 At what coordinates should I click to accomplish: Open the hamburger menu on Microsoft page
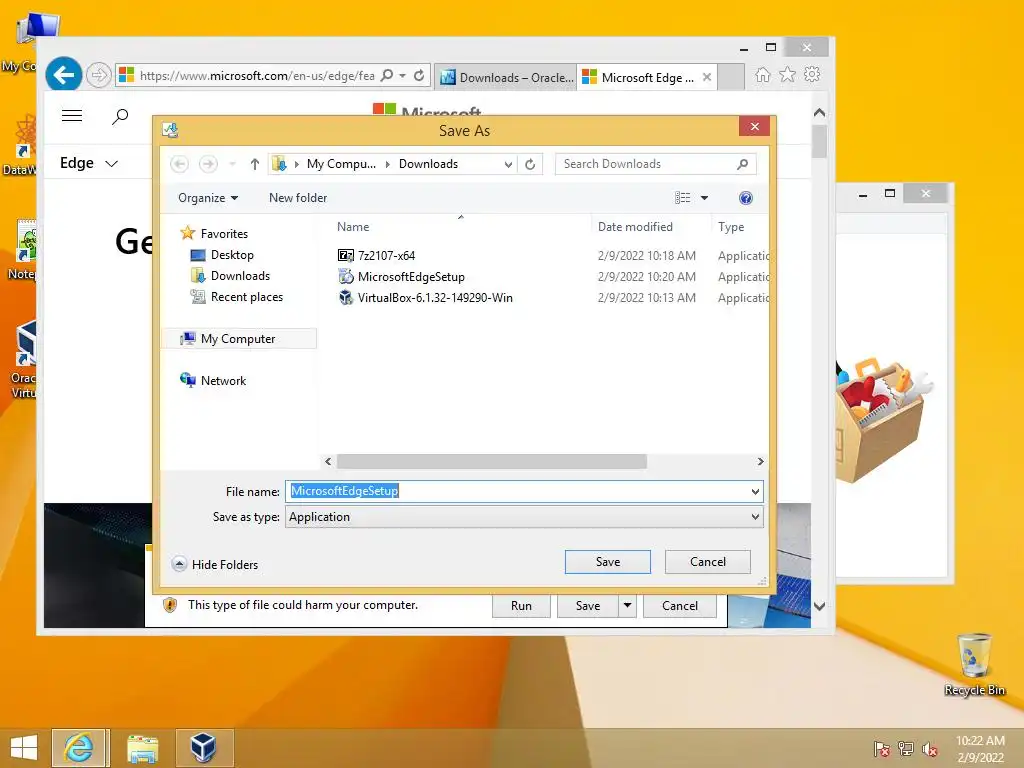[x=72, y=116]
